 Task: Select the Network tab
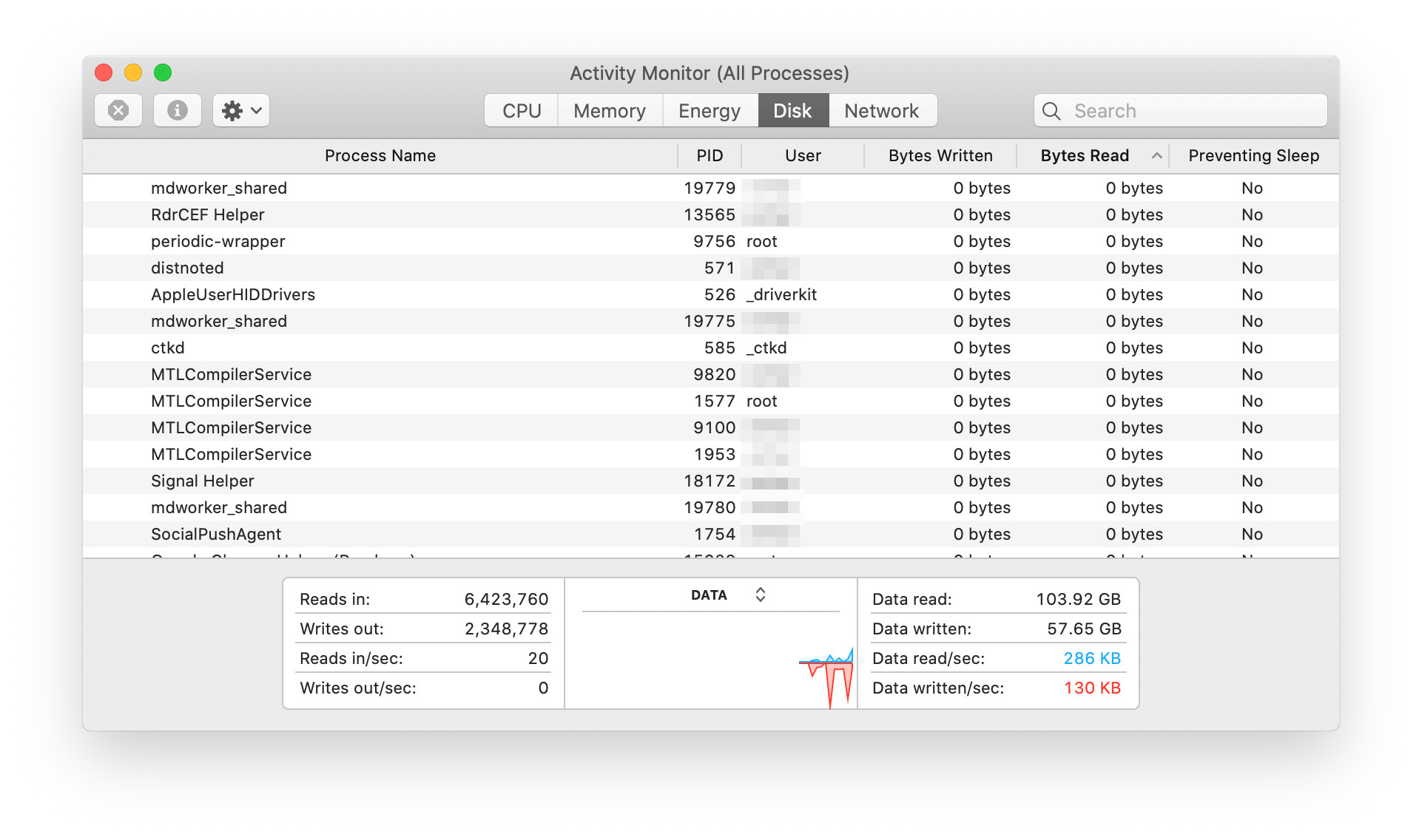pos(881,111)
